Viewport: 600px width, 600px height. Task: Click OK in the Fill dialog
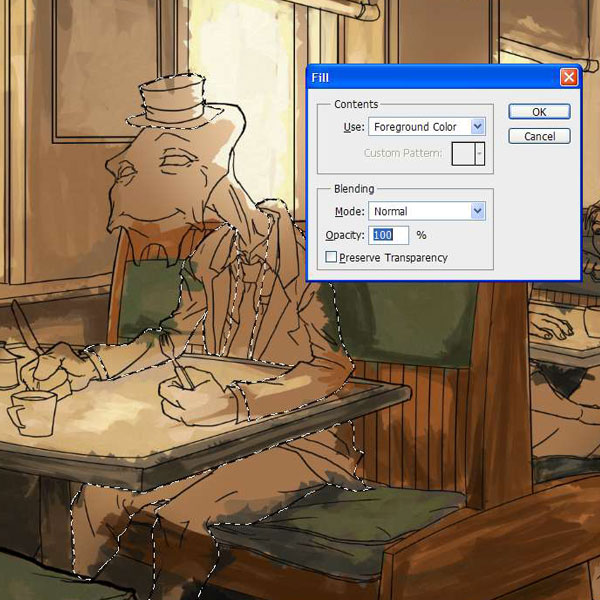(539, 112)
